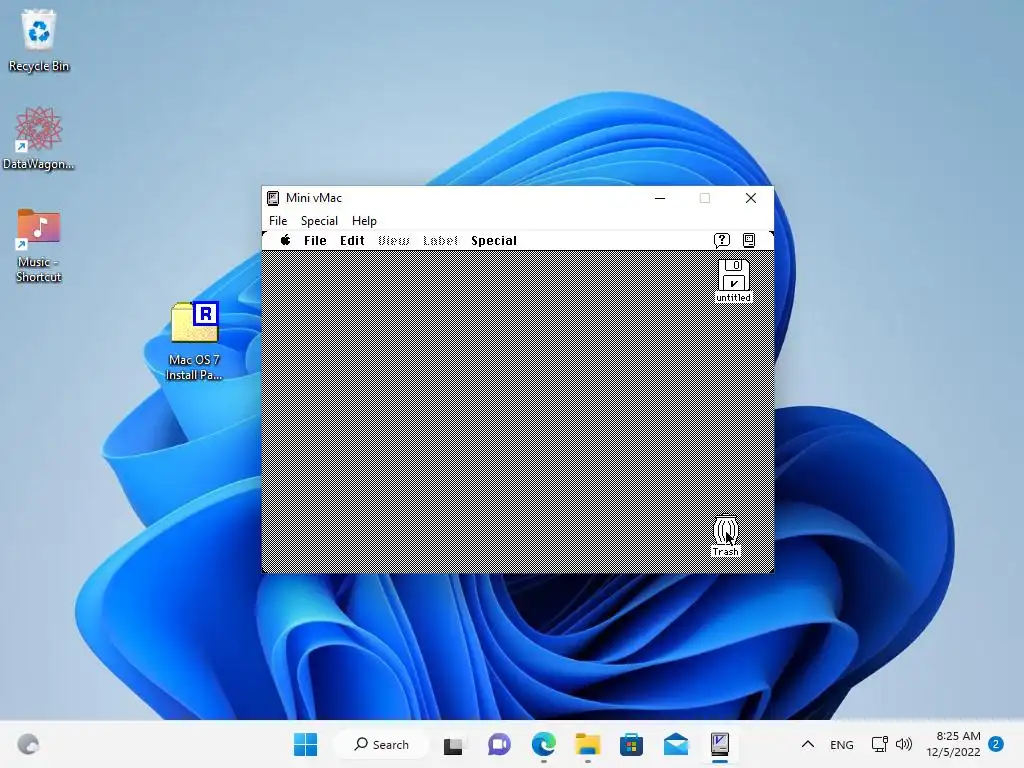Select the DataWagon desktop shortcut

click(x=39, y=138)
